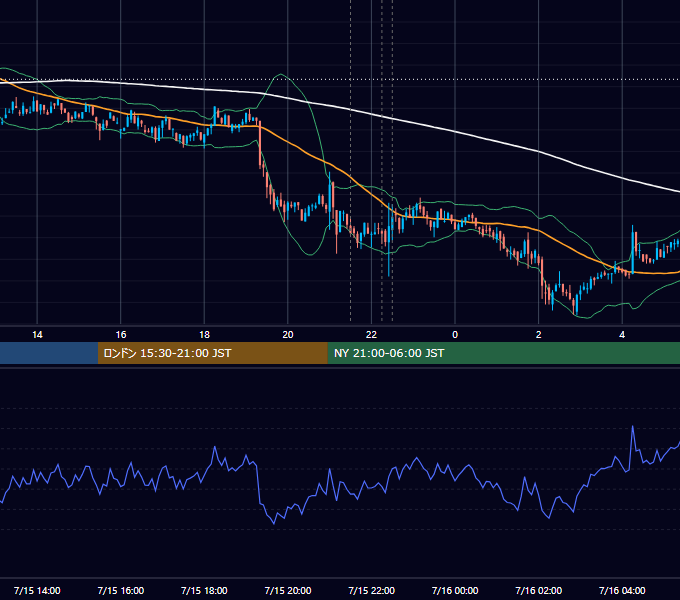Click time axis label 4
The height and width of the screenshot is (600, 680).
(622, 335)
